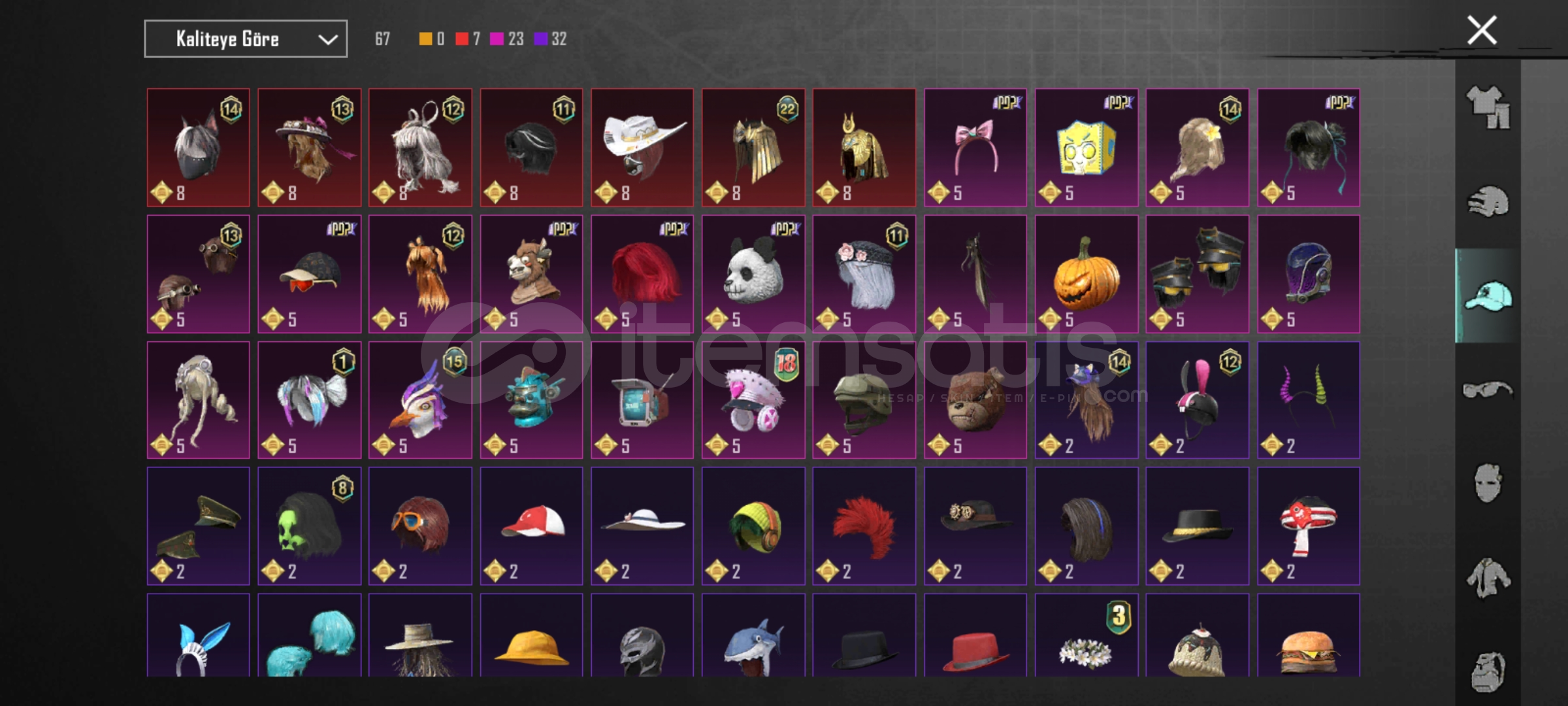This screenshot has height=706, width=1568.
Task: Choose the red and white baseball cap
Action: [x=531, y=526]
